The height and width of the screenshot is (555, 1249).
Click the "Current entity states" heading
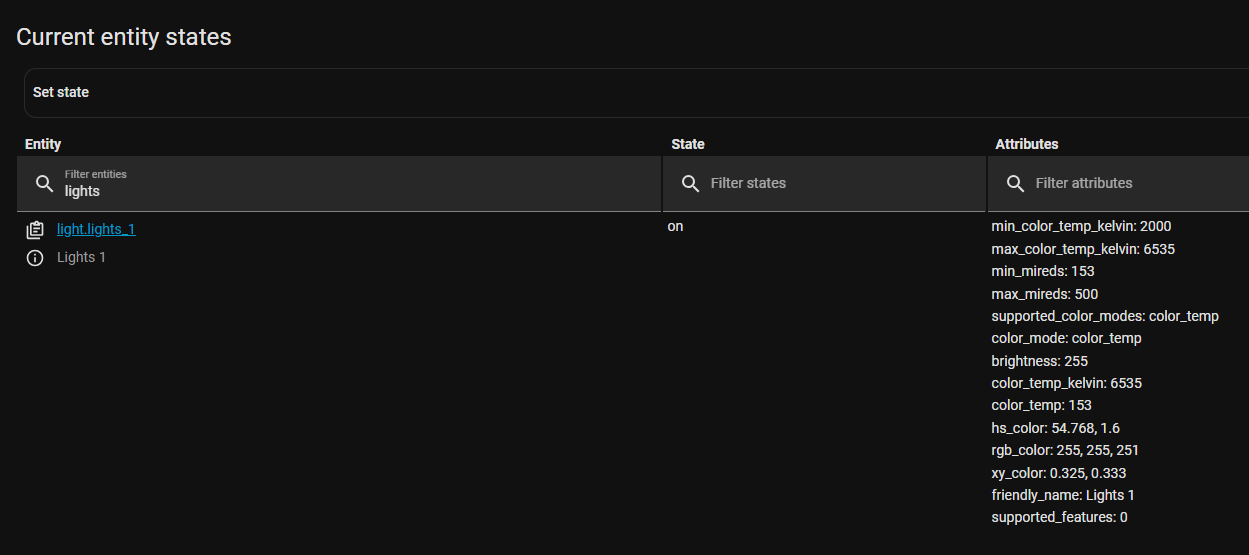[124, 37]
